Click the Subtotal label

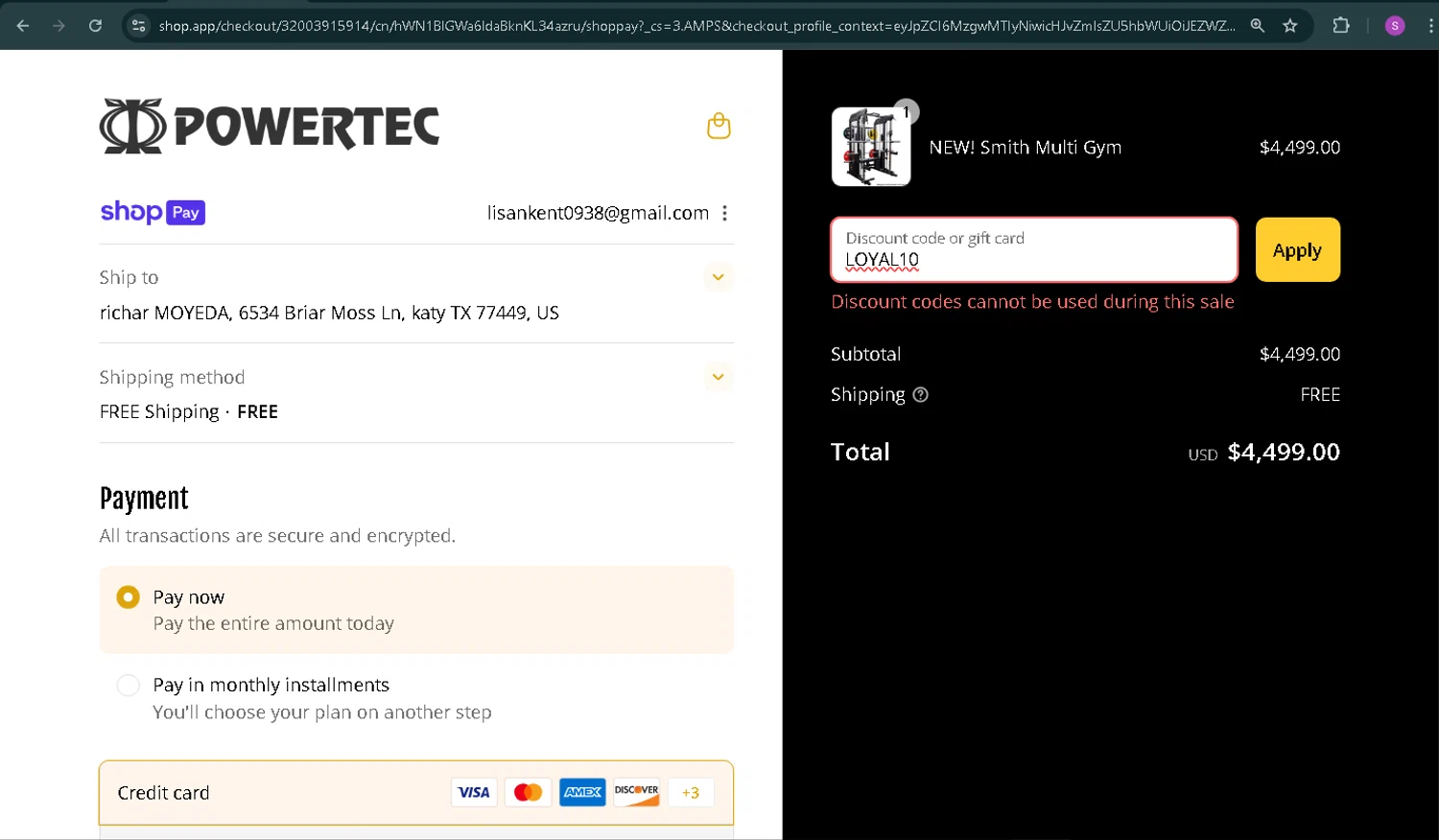865,354
